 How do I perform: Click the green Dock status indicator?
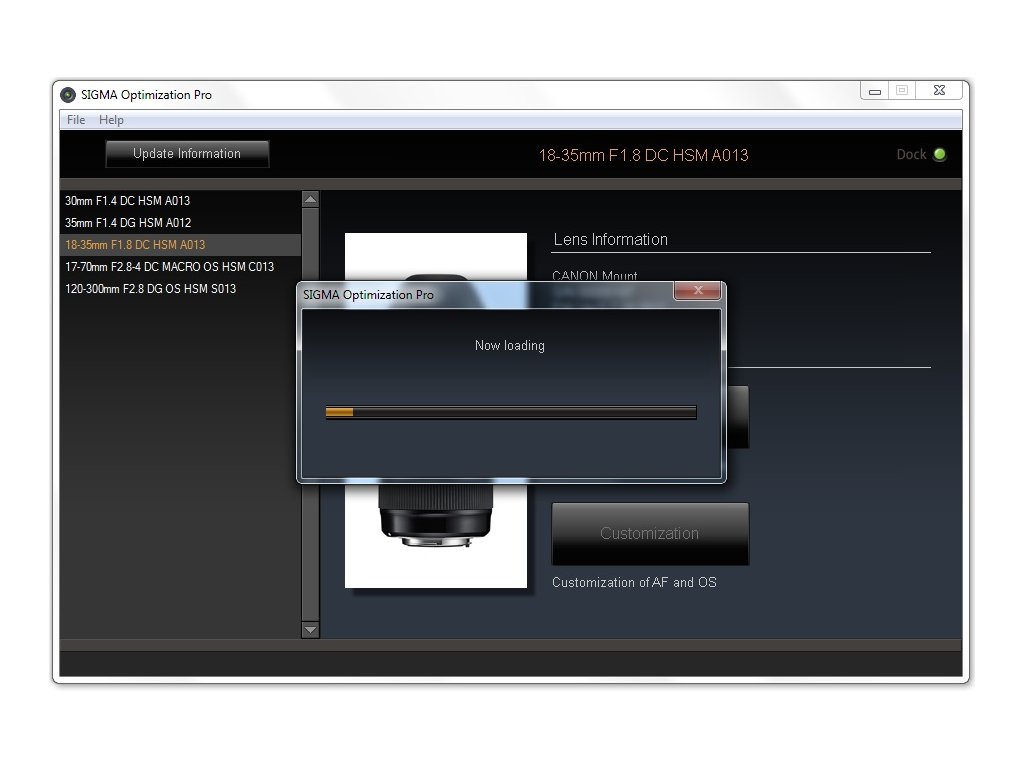[940, 154]
